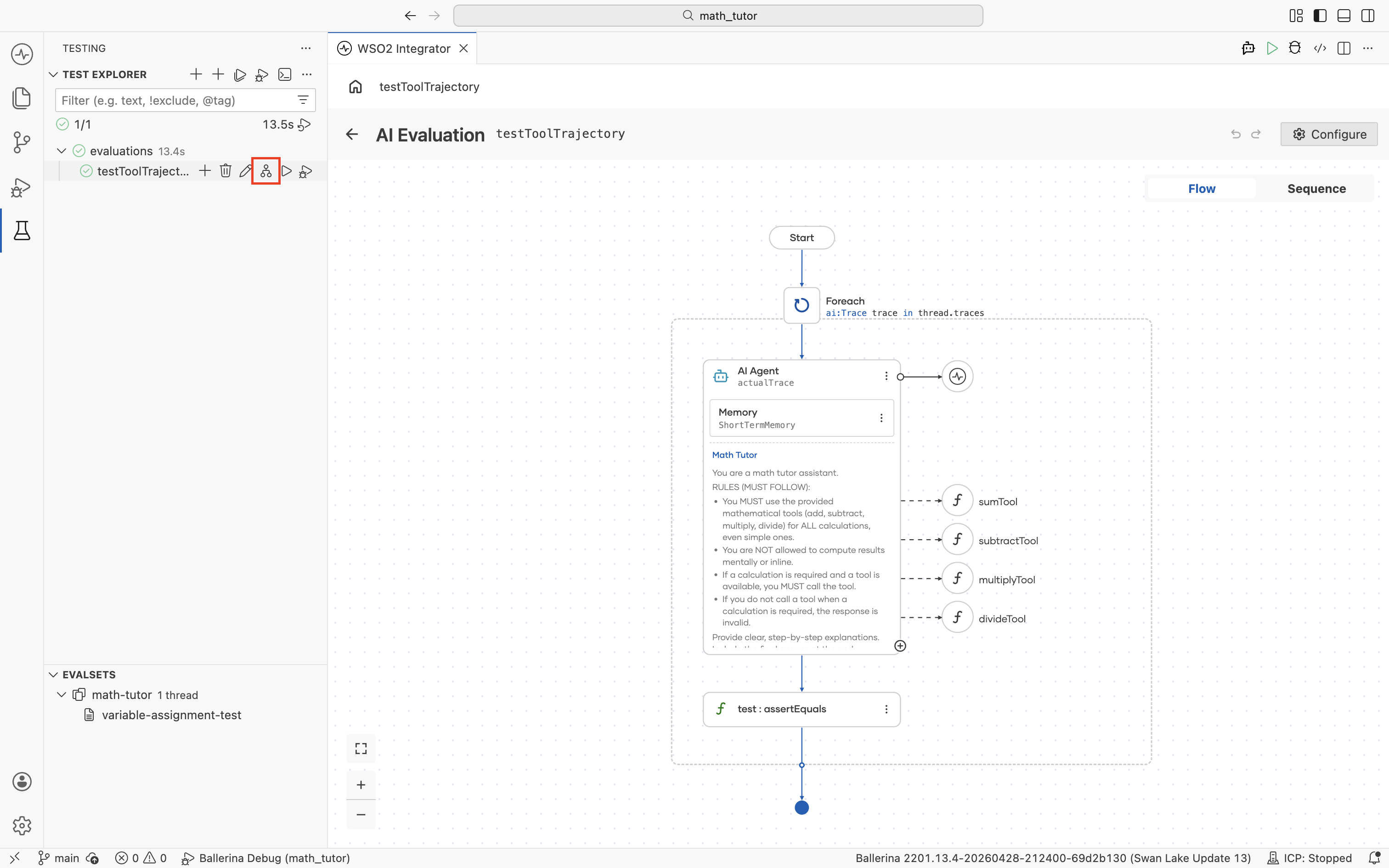Toggle the bottom panel layout icon
Screen dimensions: 1389x868
1344,16
